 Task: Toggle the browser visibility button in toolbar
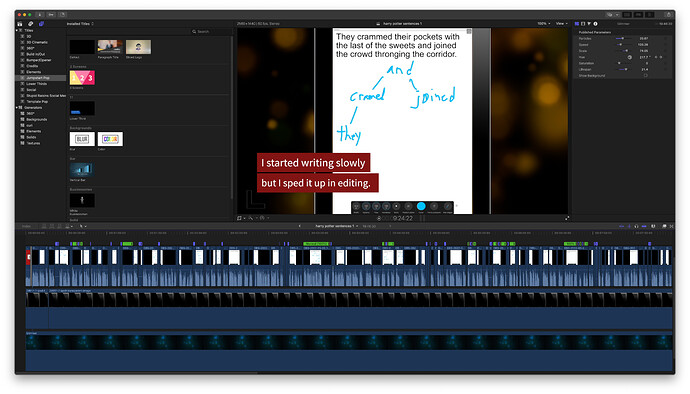click(x=627, y=15)
